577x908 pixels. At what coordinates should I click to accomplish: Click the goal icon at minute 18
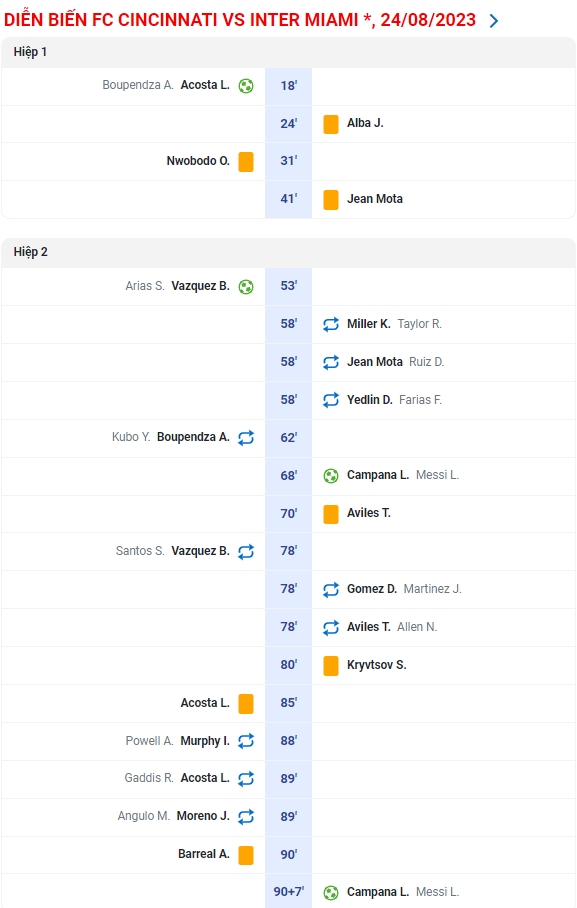point(246,86)
